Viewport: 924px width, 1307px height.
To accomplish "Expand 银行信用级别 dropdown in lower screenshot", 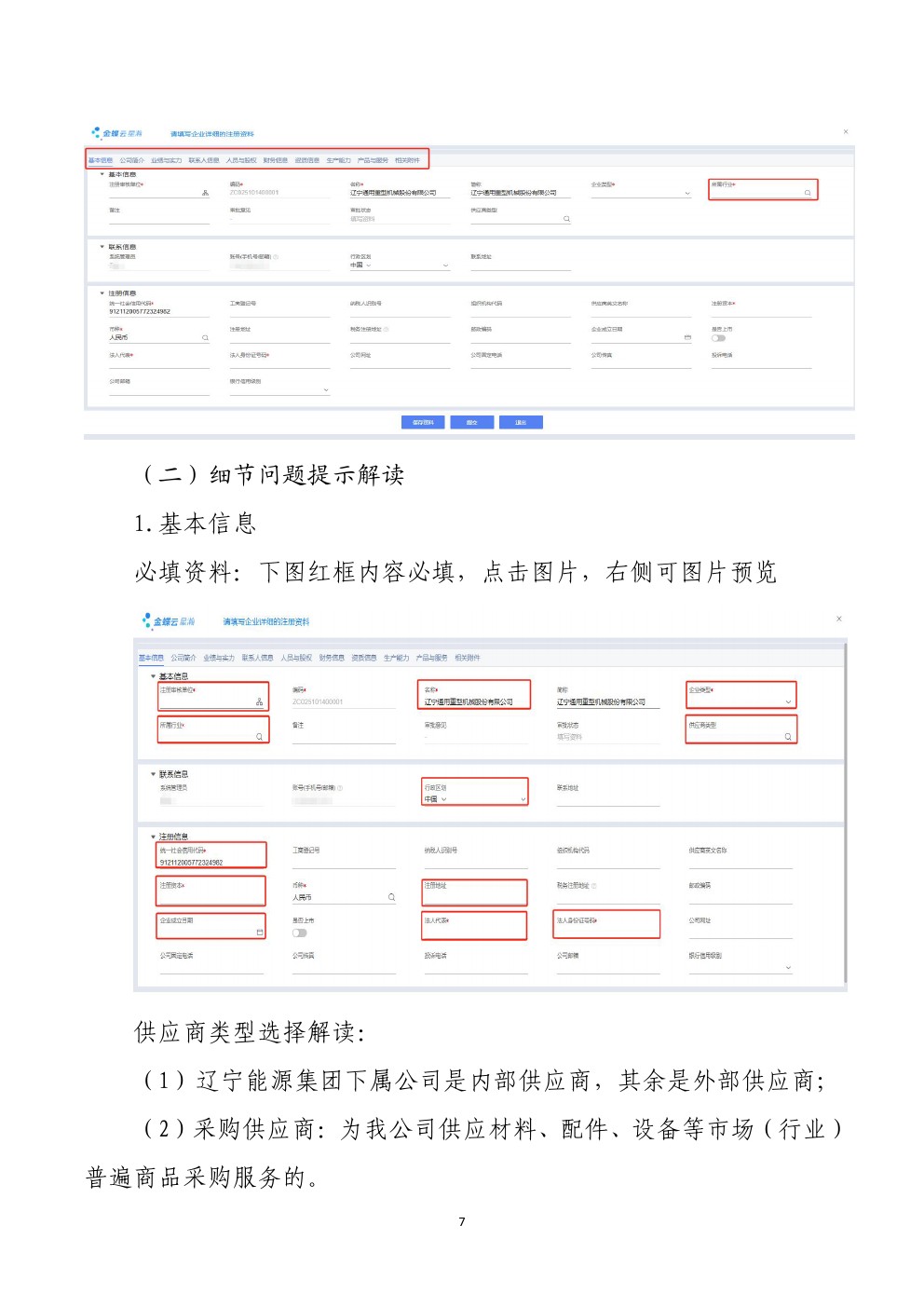I will click(787, 967).
